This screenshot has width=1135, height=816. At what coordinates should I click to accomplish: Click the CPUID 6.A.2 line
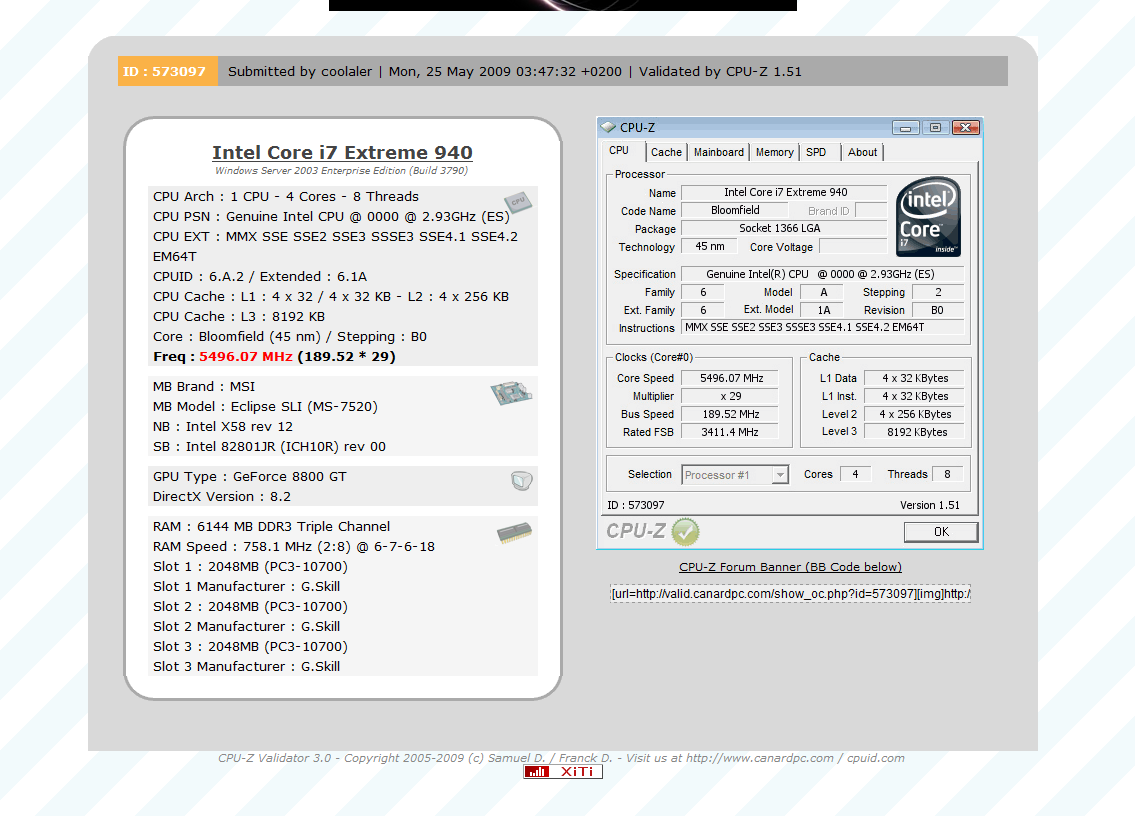pos(260,277)
